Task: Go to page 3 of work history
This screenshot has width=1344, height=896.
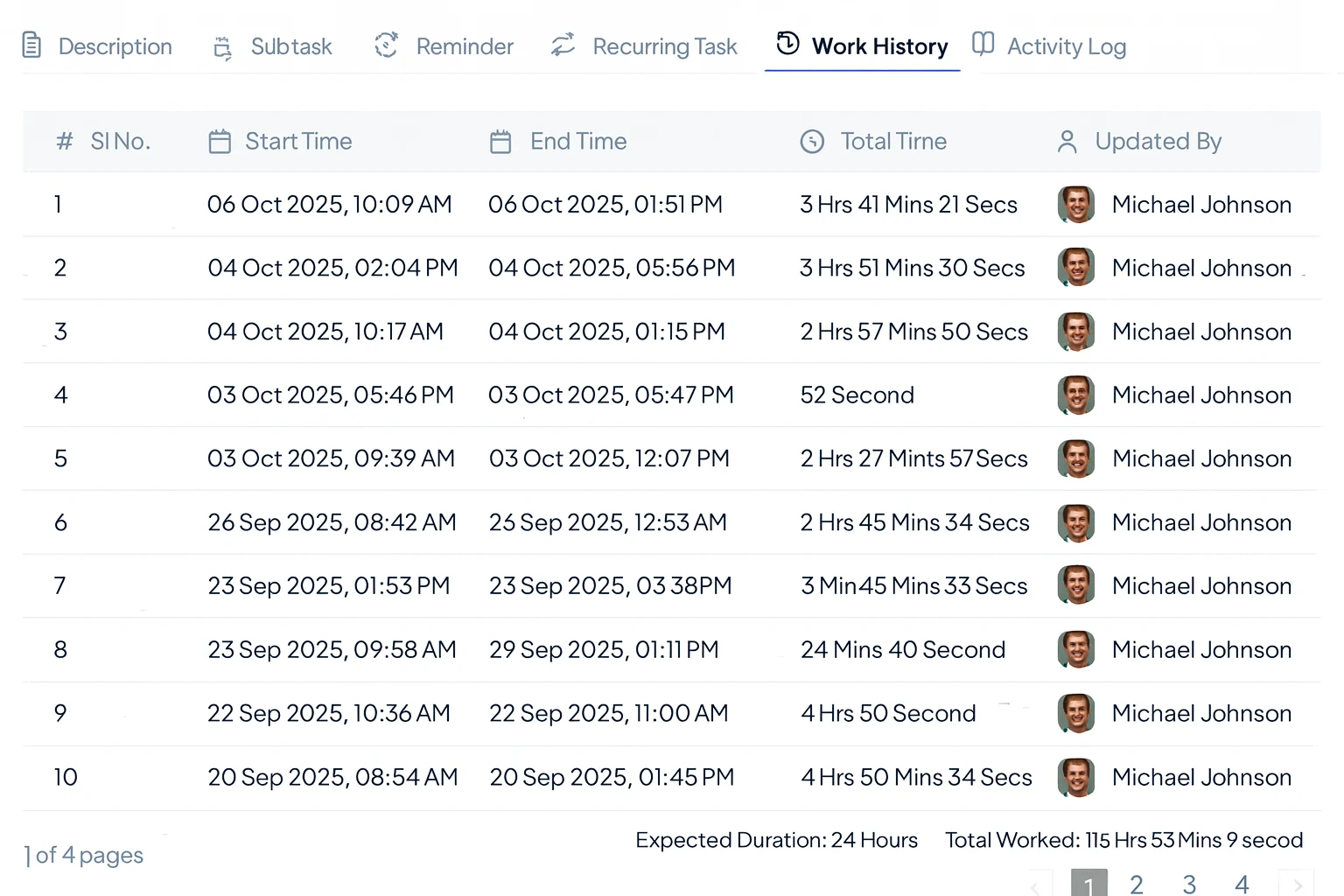Action: (x=1189, y=884)
